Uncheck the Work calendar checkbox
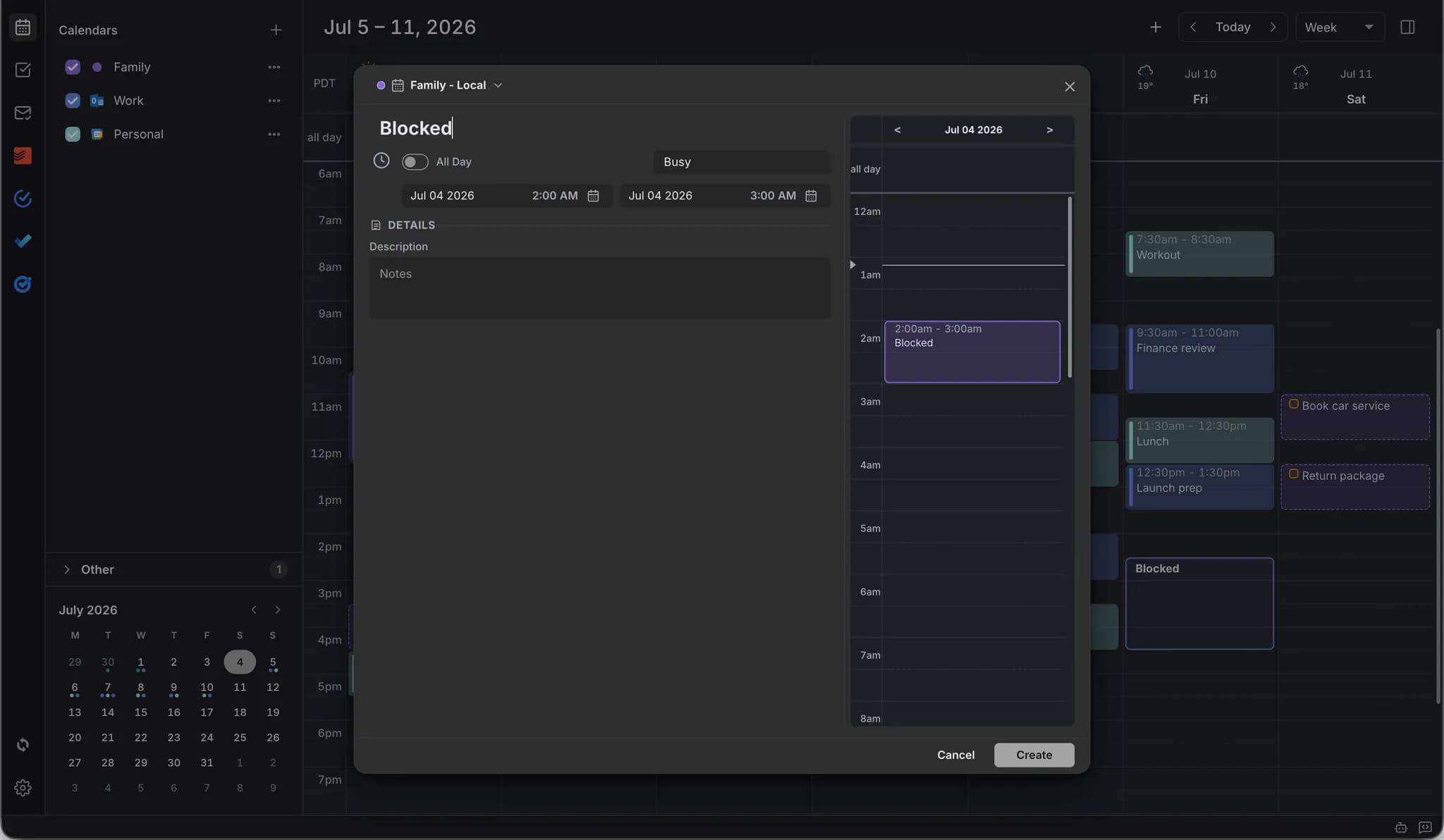Image resolution: width=1444 pixels, height=840 pixels. (x=72, y=101)
